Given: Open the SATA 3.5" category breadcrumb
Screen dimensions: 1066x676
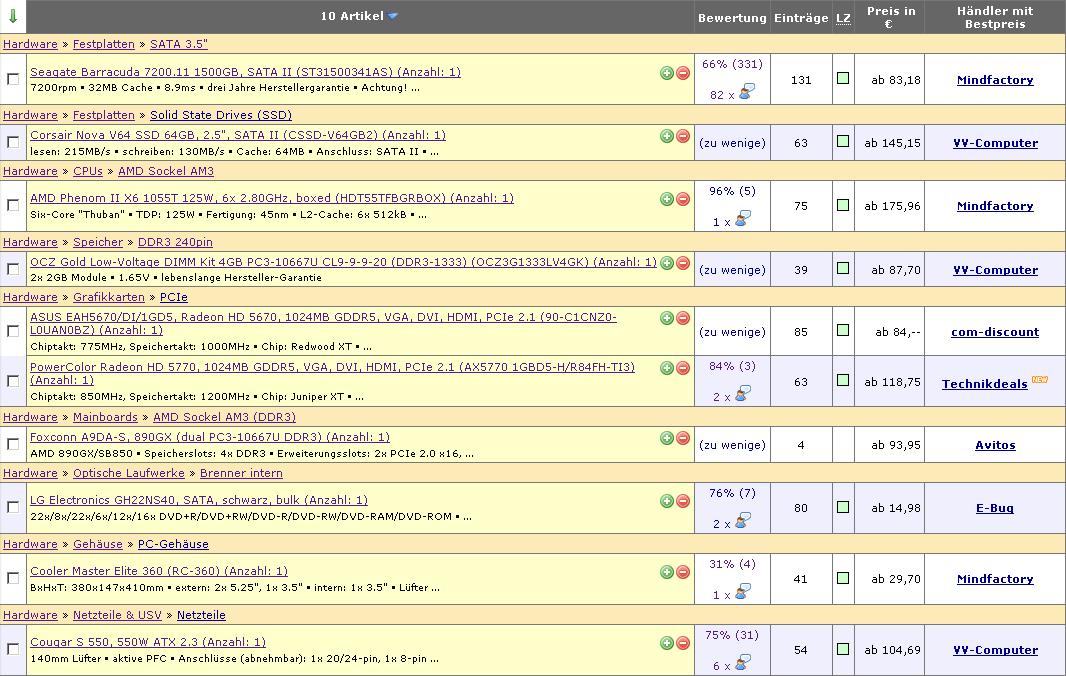Looking at the screenshot, I should pos(179,44).
